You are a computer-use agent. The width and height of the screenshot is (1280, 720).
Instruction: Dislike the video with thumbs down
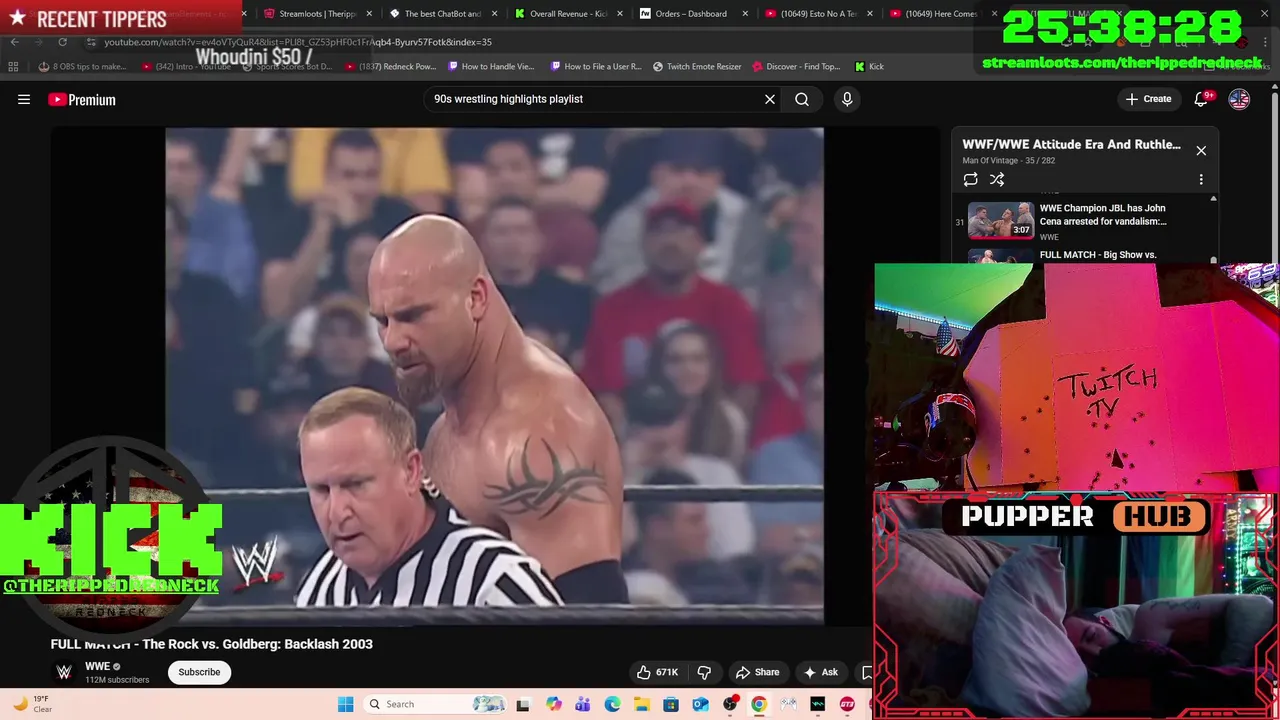(704, 672)
